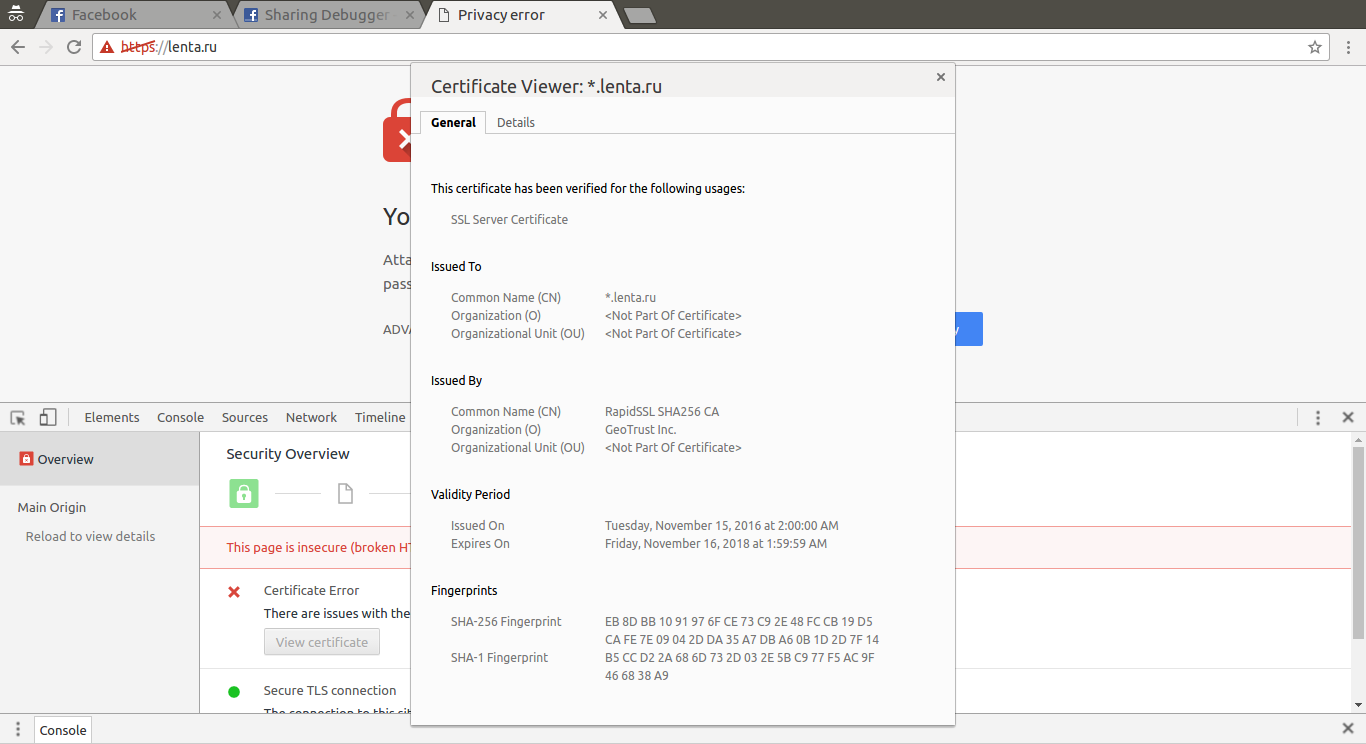Click SHA-256 Fingerprint label

pos(506,621)
